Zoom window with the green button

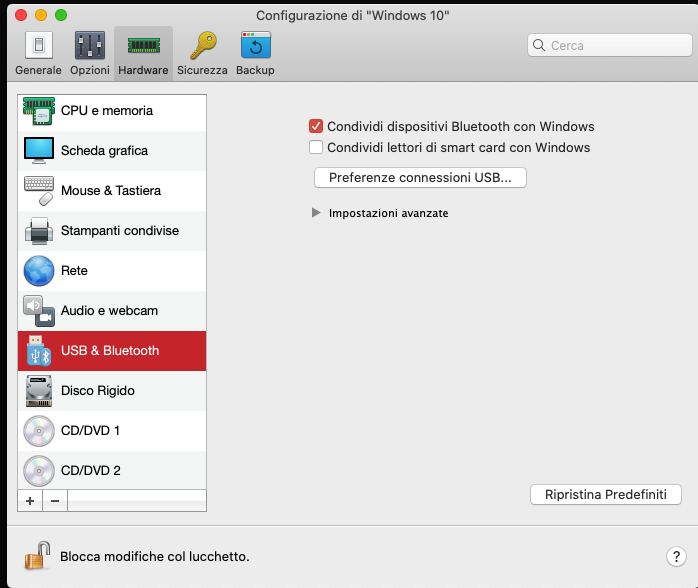[61, 15]
